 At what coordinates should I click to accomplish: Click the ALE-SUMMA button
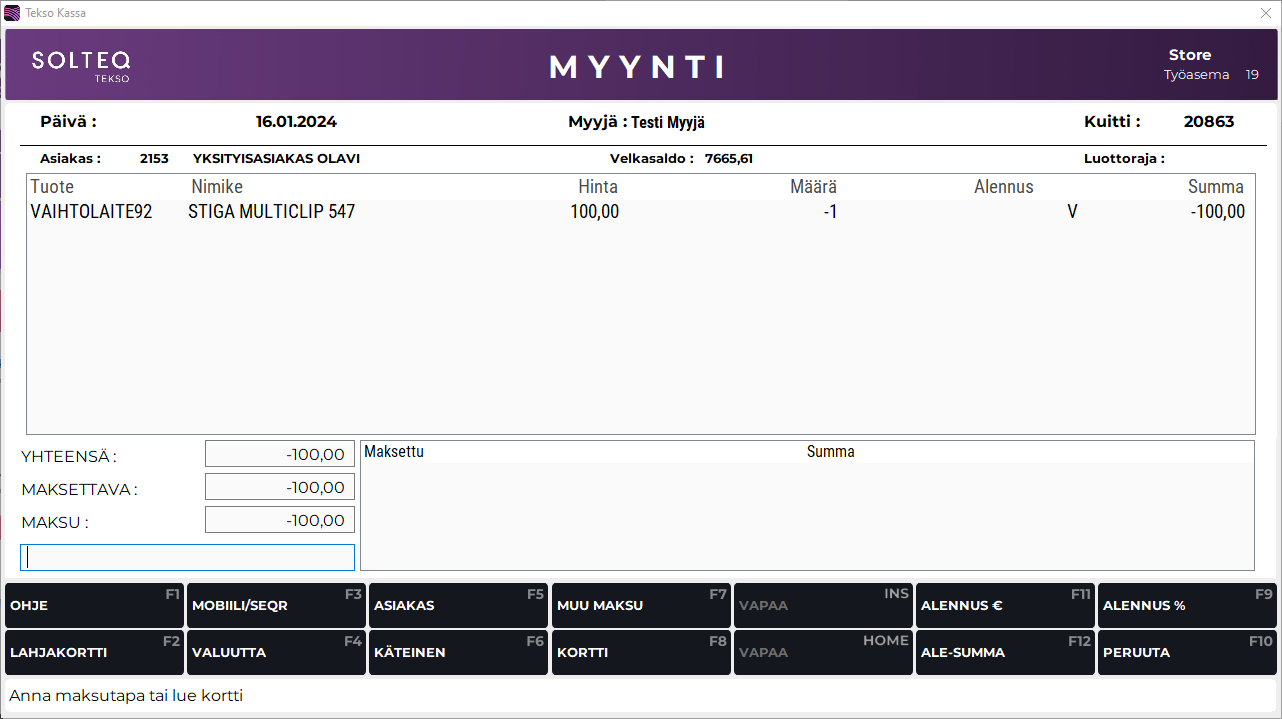[1005, 653]
